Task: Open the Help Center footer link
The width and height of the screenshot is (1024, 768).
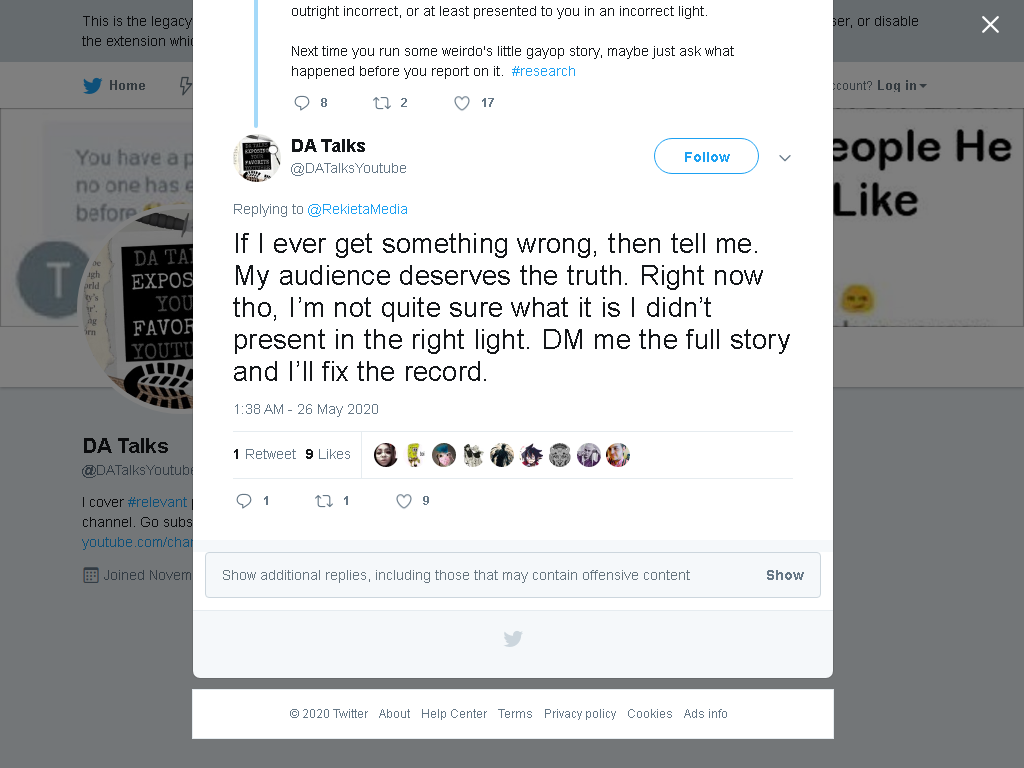Action: (454, 714)
